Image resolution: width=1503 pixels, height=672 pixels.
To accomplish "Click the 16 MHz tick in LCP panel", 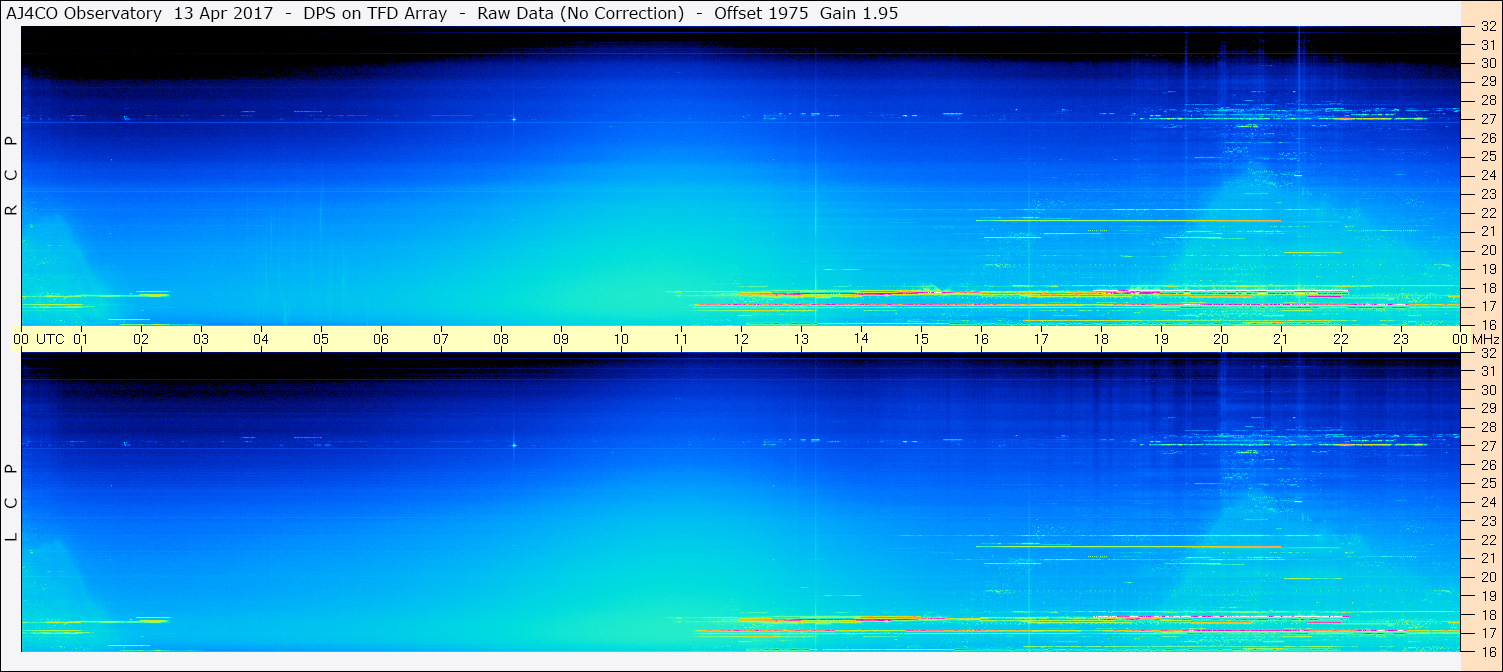I will pyautogui.click(x=1488, y=651).
